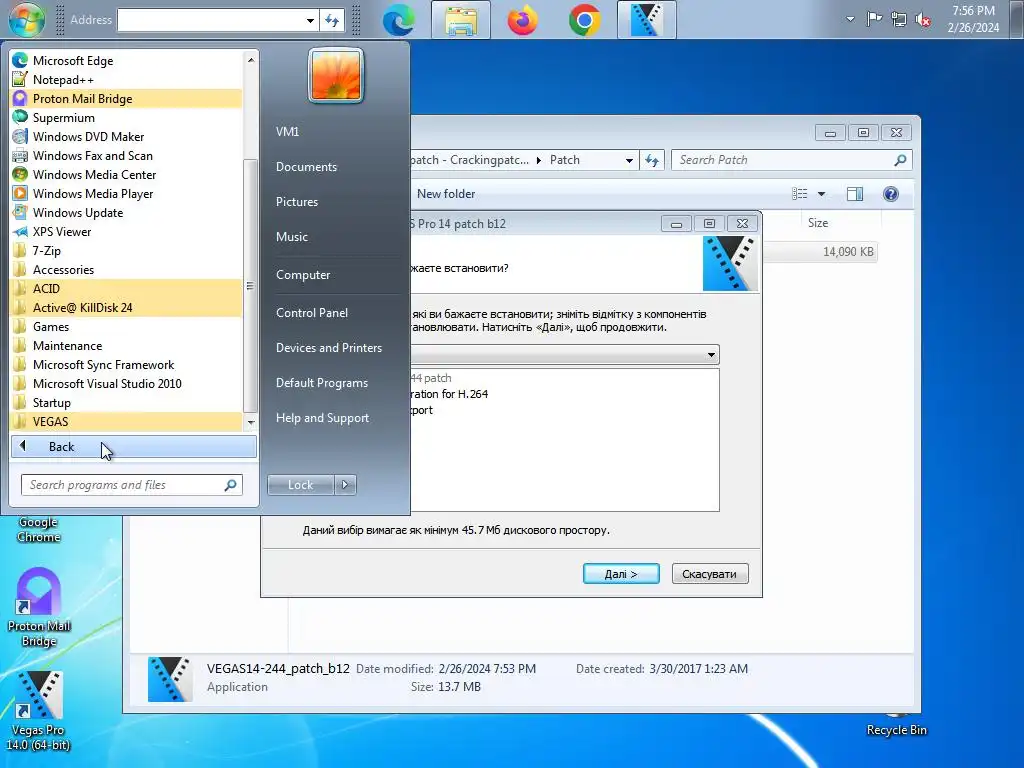Open Microsoft Edge from the Start menu list

click(126, 61)
